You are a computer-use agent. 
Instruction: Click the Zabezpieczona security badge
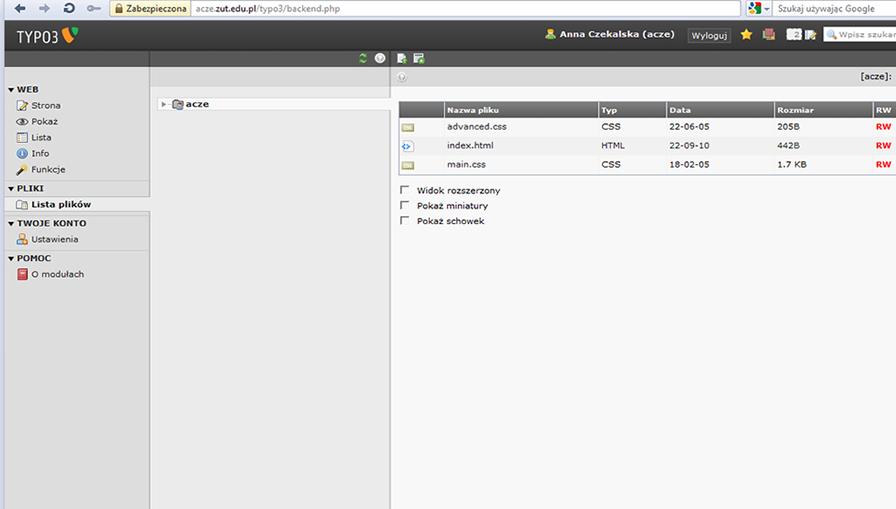coord(150,9)
